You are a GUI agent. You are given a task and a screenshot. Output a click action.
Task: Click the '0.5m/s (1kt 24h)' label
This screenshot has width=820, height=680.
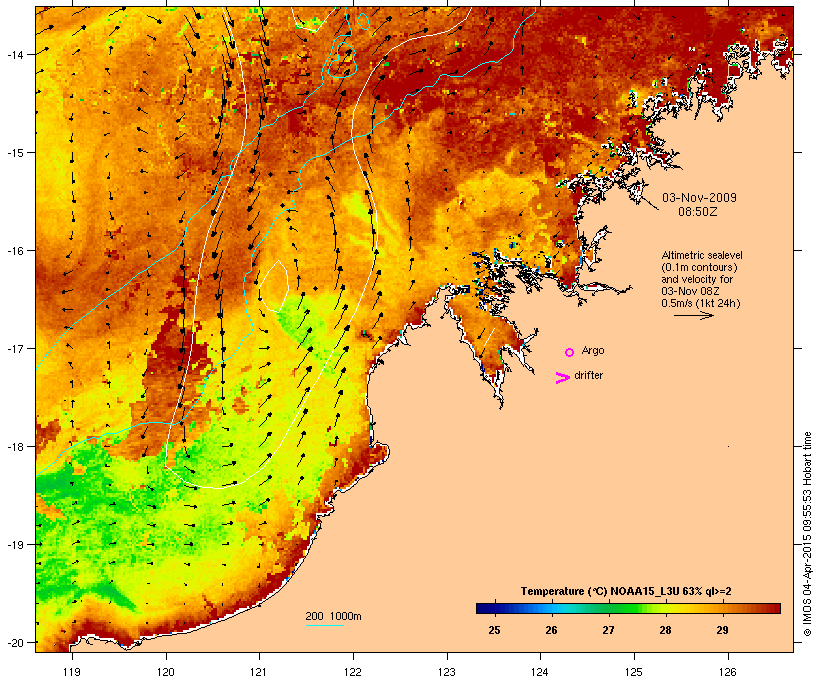coord(701,303)
